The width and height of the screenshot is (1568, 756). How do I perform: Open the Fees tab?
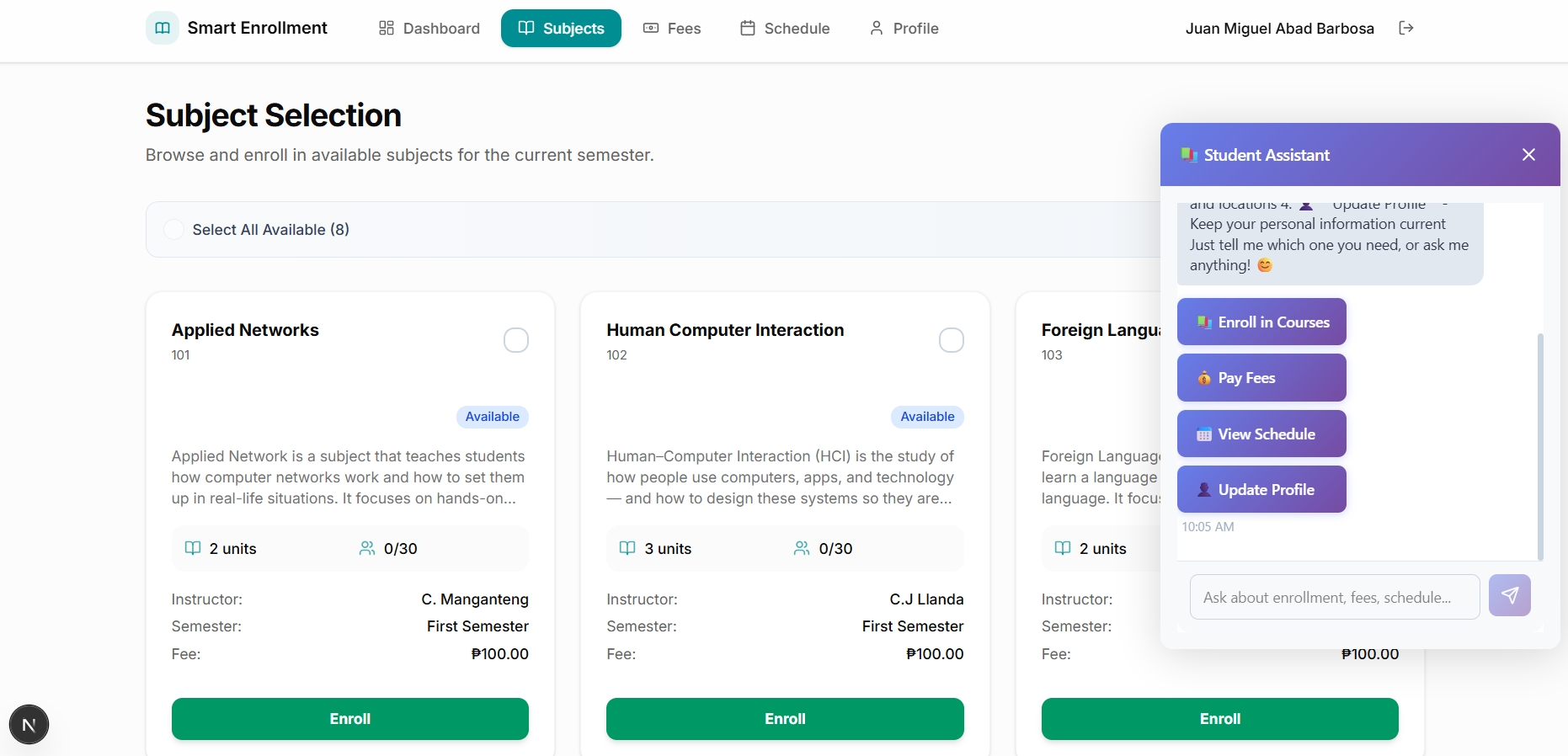coord(672,28)
